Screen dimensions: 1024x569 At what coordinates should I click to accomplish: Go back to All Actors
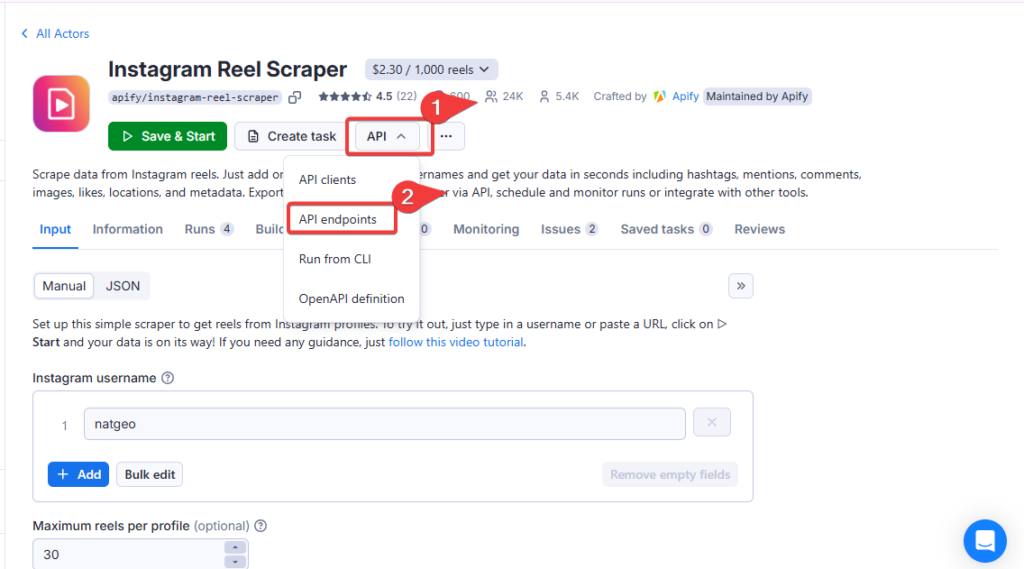[55, 33]
